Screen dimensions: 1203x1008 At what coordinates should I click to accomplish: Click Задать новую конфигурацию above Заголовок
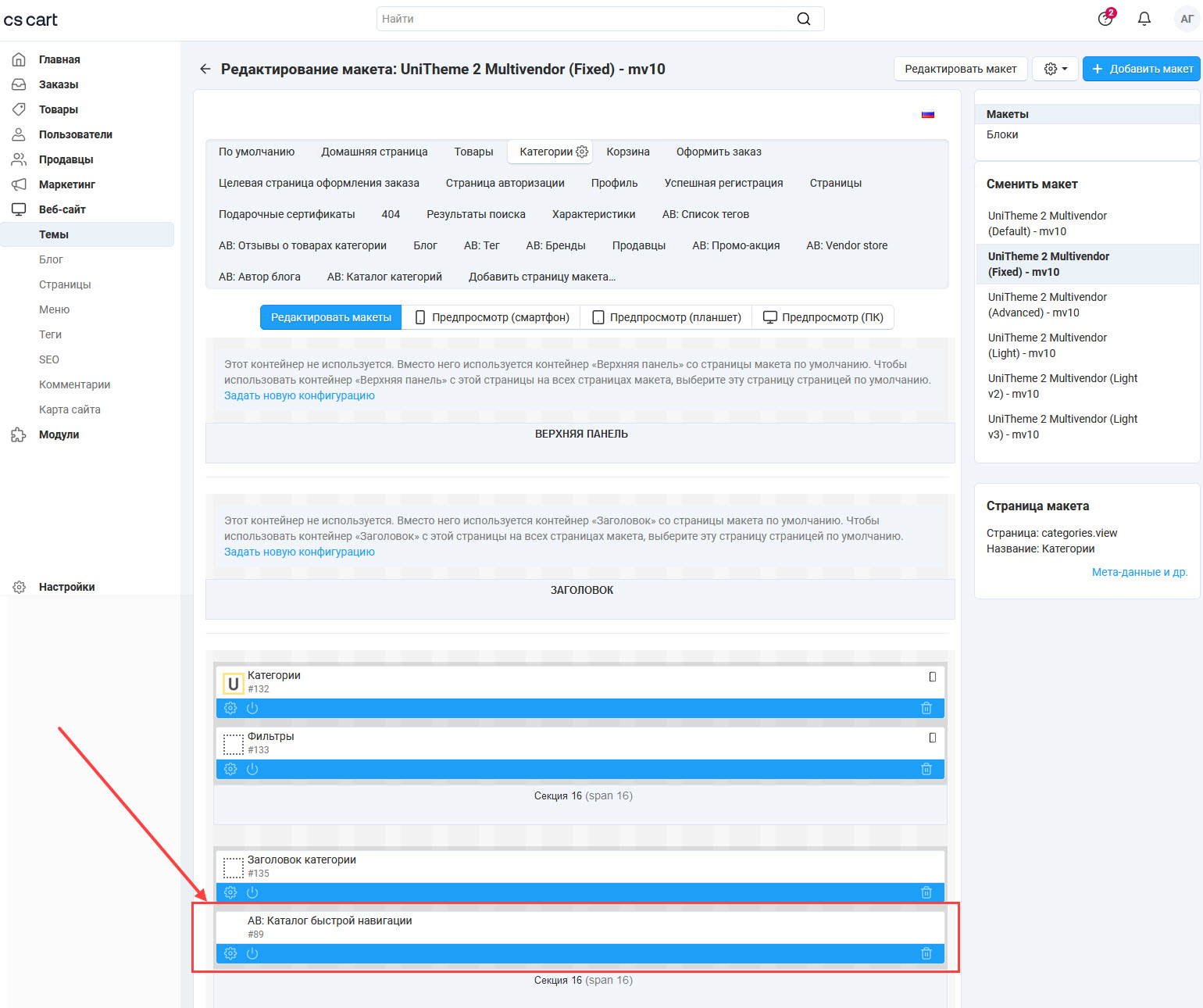[x=299, y=552]
